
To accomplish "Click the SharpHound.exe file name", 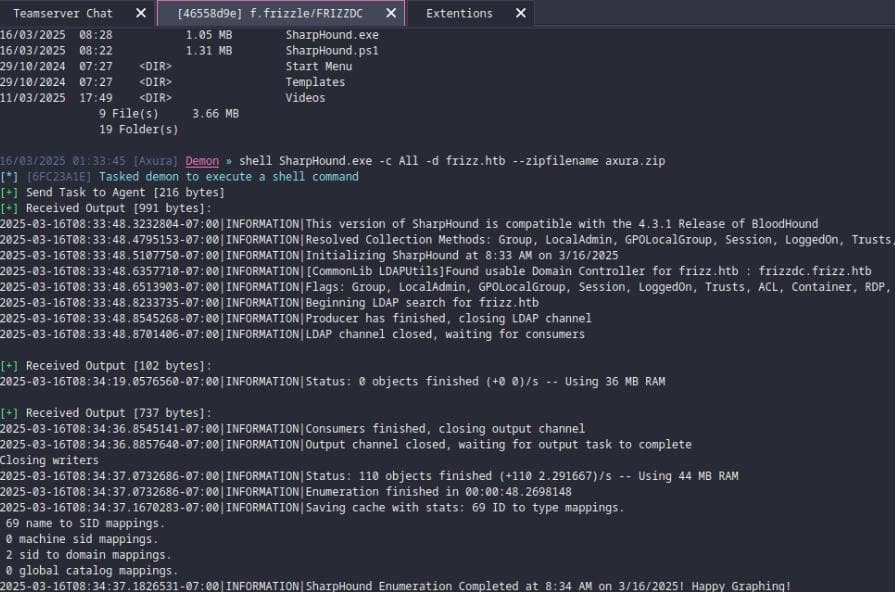I will coord(332,35).
